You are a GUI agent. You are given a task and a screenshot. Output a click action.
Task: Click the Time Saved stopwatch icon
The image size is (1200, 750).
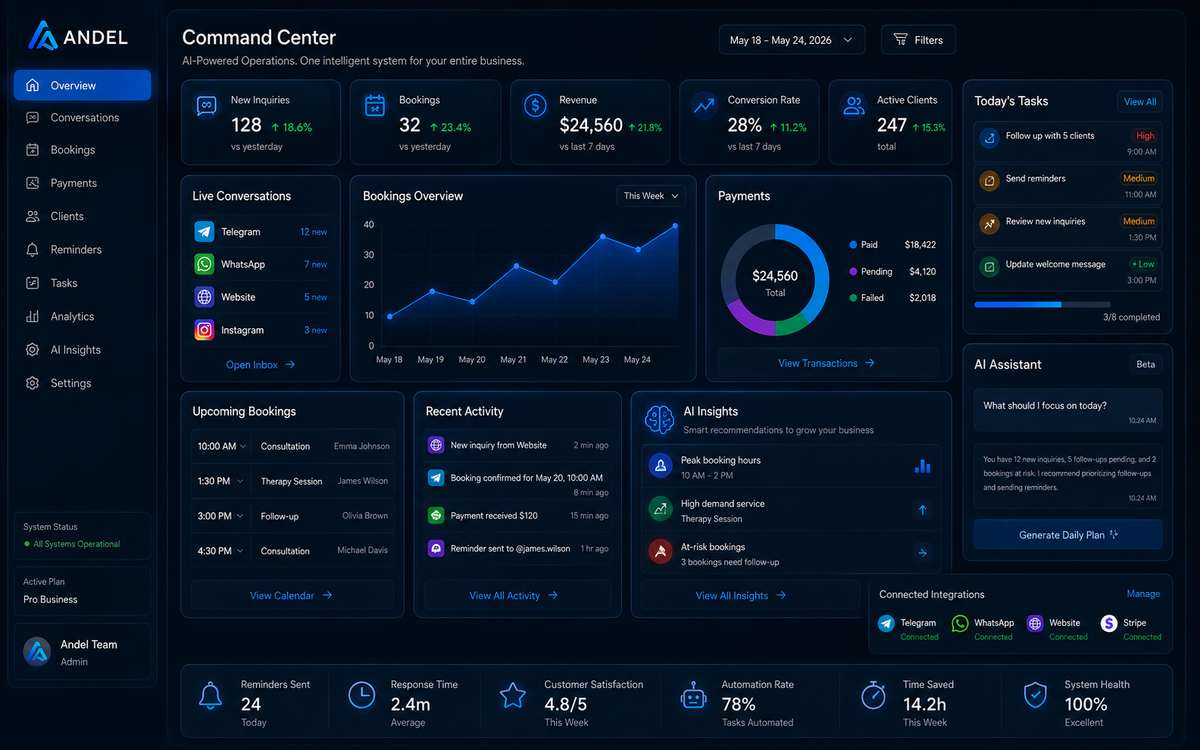874,696
